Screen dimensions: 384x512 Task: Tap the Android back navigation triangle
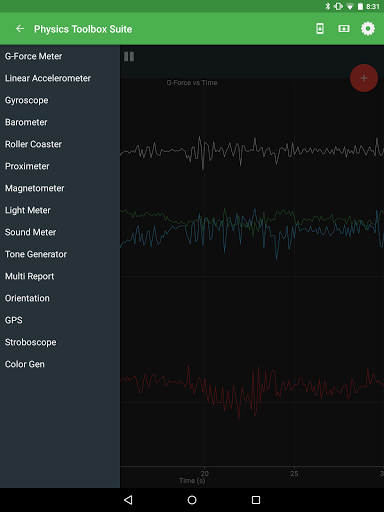click(128, 500)
